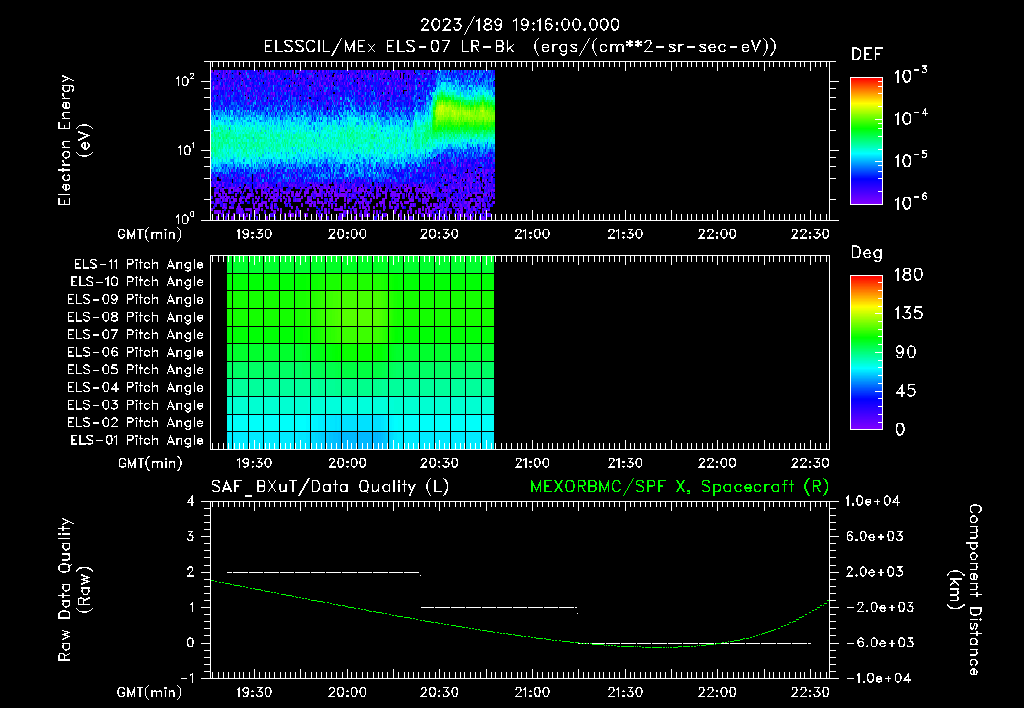Select the ELS-08 Pitch Angle row label
The height and width of the screenshot is (708, 1024).
point(135,317)
